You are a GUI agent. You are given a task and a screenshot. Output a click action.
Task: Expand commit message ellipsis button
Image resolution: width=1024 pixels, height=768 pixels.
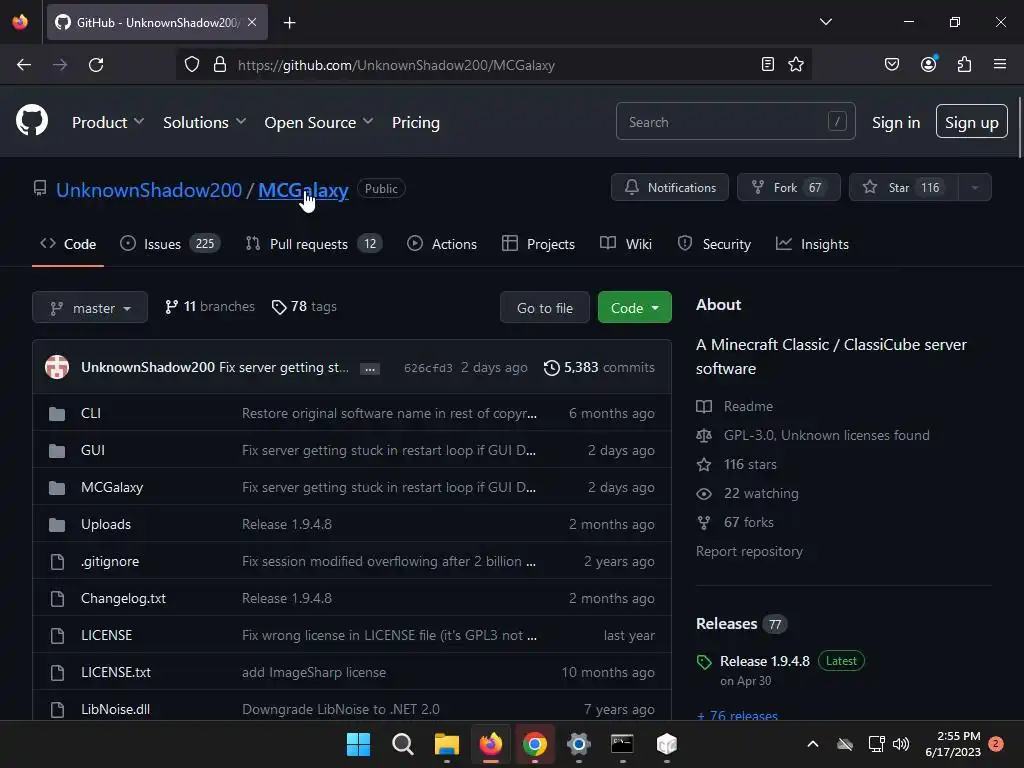[370, 368]
